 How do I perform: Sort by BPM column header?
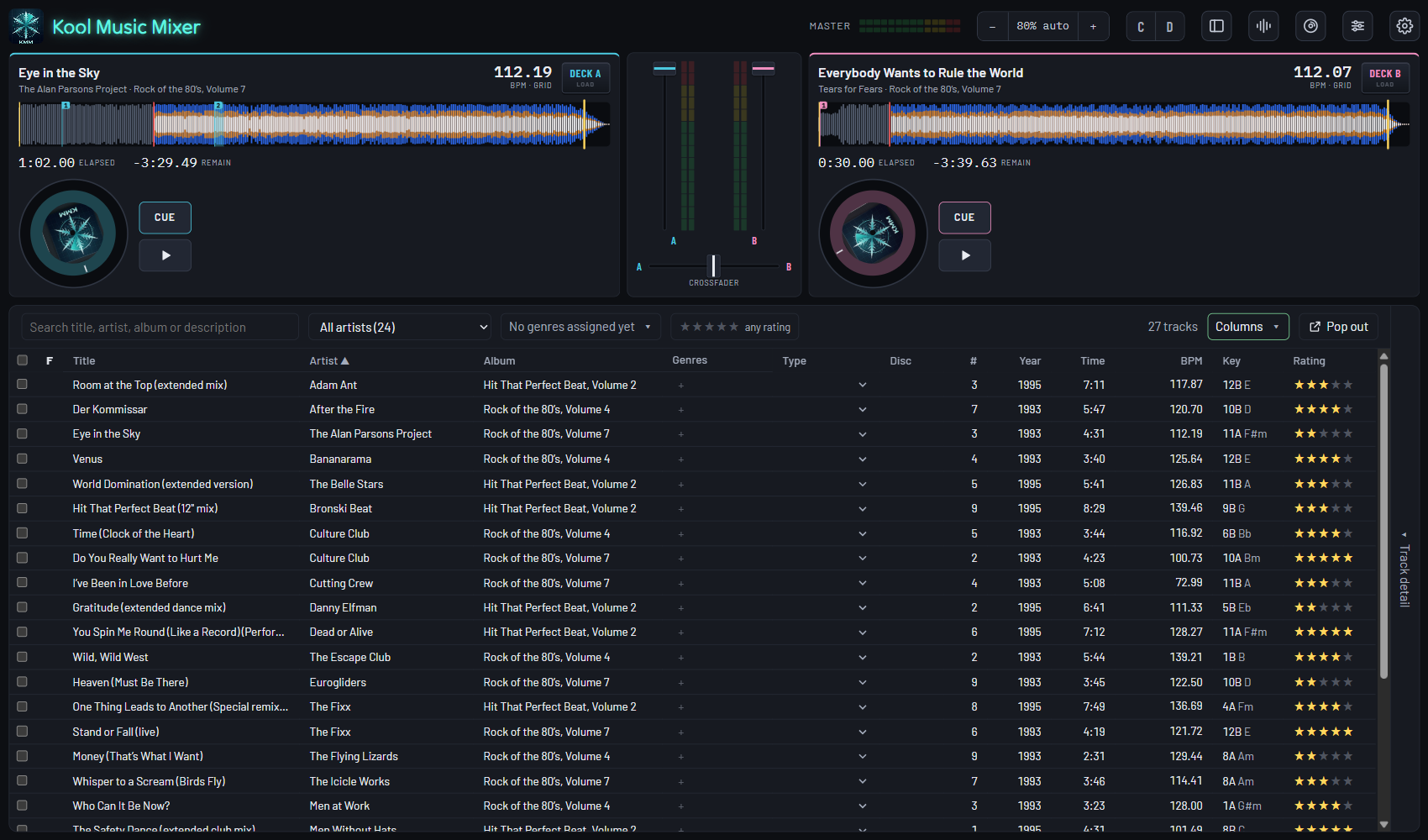pos(1191,360)
